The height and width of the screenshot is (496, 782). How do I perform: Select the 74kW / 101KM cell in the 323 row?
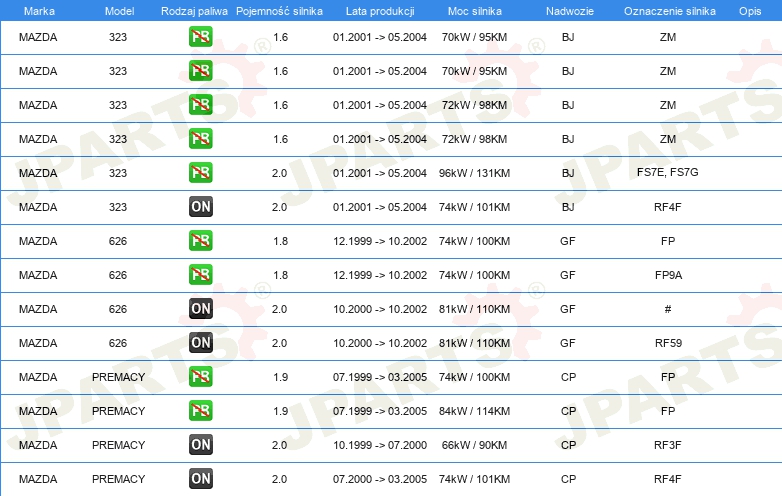point(474,207)
